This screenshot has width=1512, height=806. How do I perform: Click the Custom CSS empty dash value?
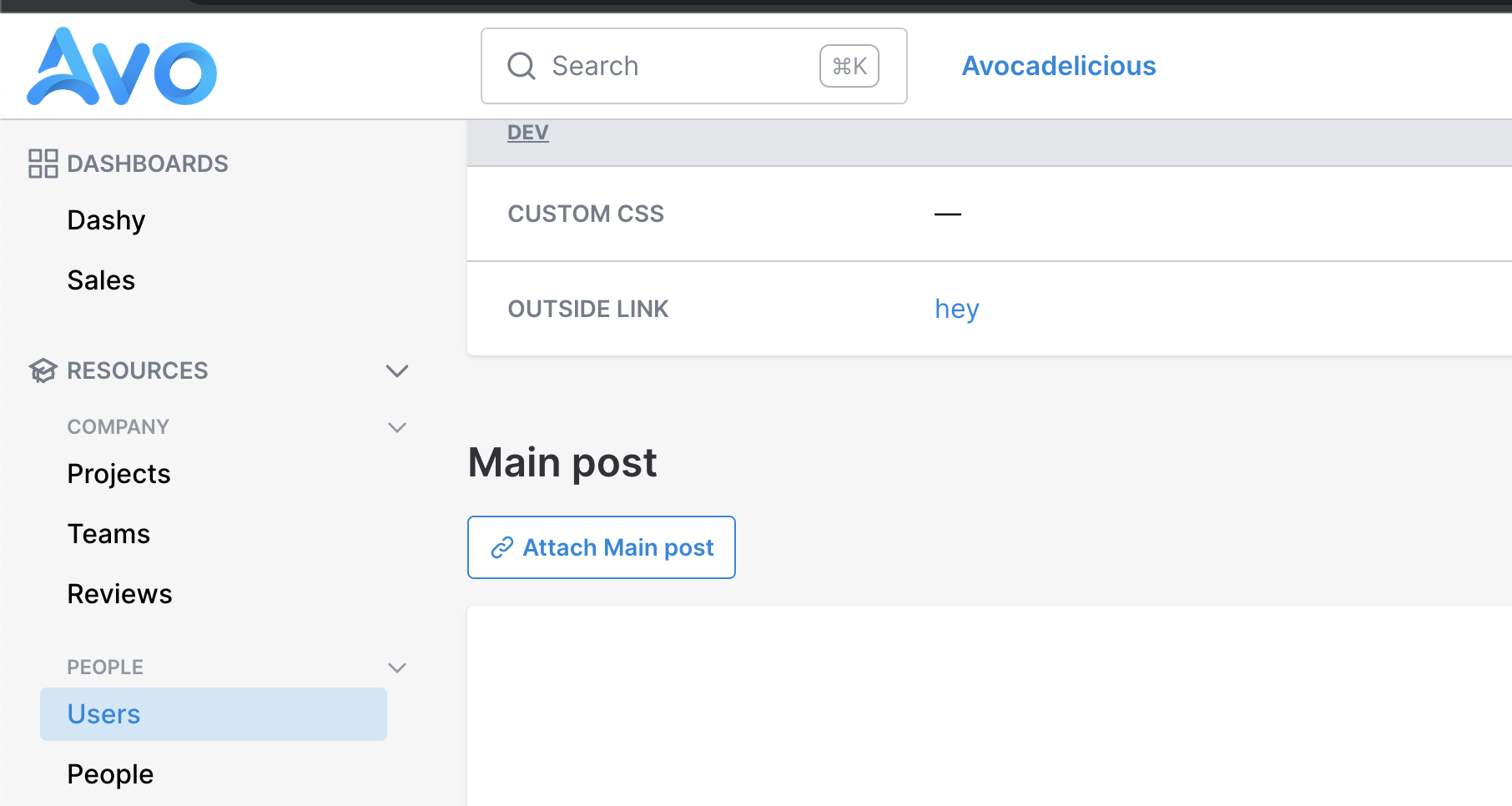tap(948, 214)
